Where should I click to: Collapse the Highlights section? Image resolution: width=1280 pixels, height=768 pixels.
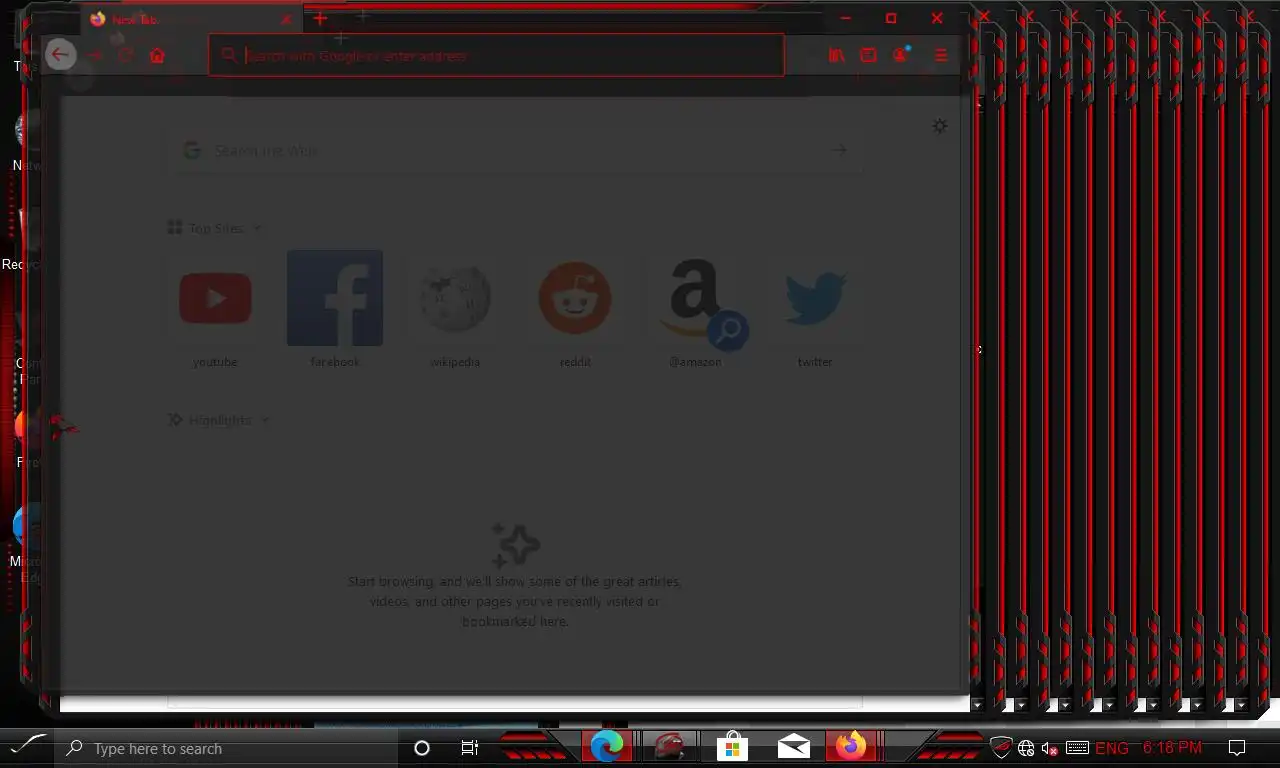coord(219,420)
